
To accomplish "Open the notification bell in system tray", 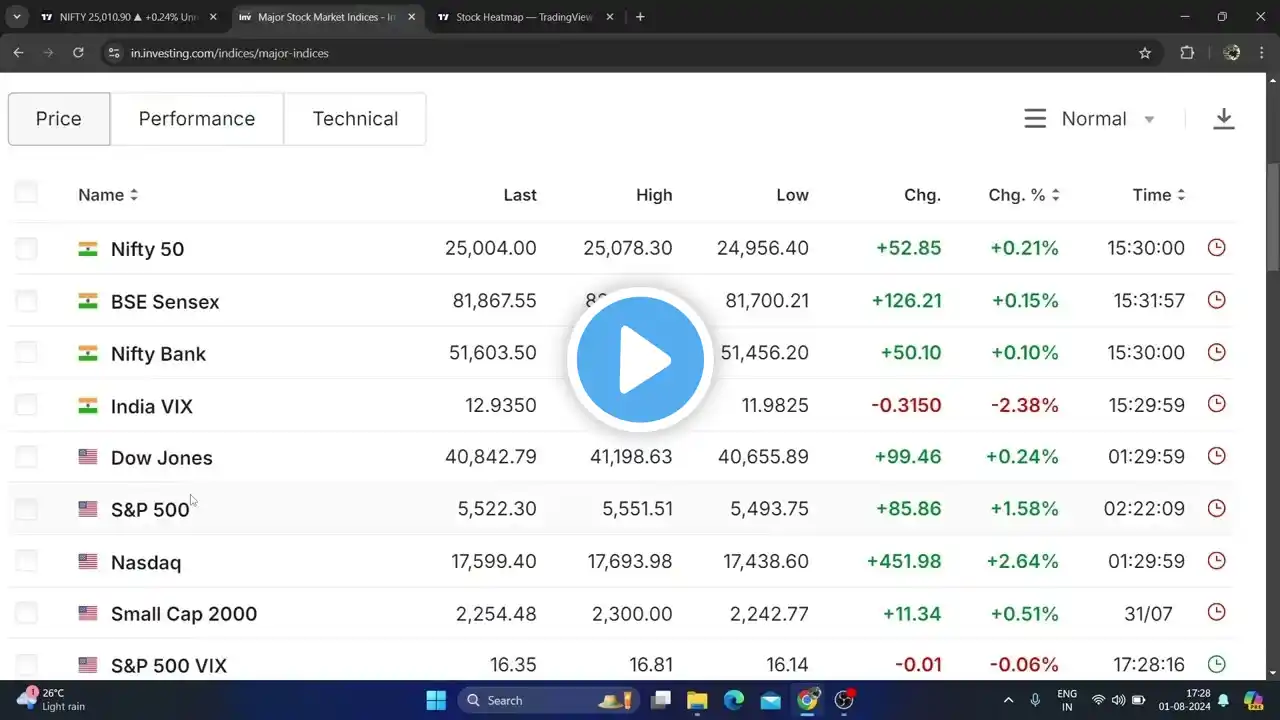I will tap(1222, 700).
